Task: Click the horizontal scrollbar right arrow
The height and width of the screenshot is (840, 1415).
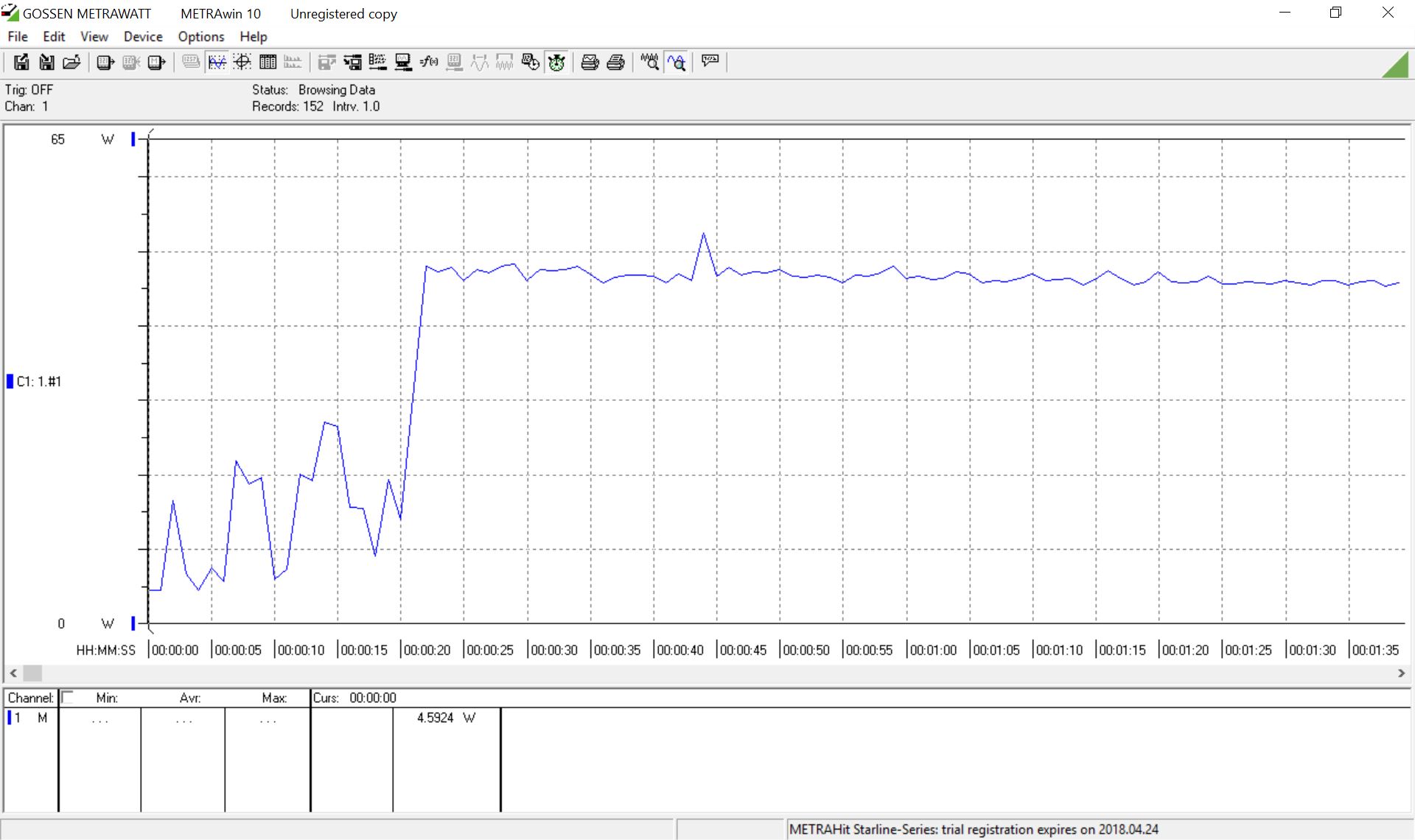Action: coord(1401,673)
